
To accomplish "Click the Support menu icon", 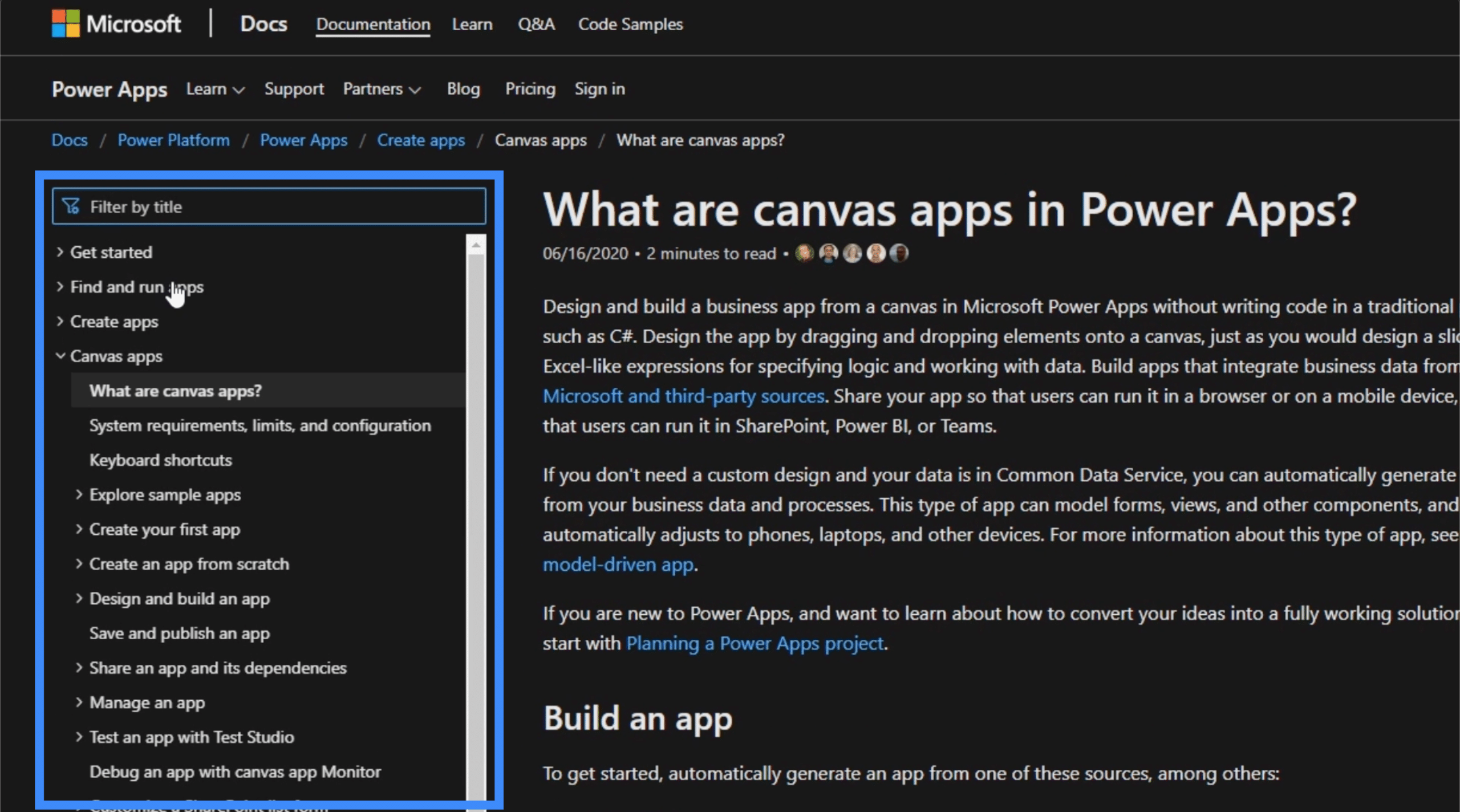I will tap(294, 88).
